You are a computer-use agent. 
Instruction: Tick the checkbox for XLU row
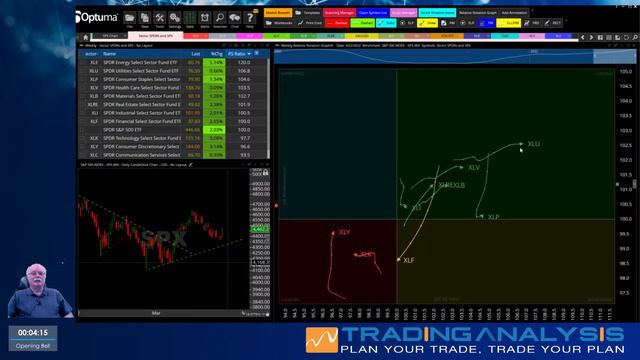82,71
